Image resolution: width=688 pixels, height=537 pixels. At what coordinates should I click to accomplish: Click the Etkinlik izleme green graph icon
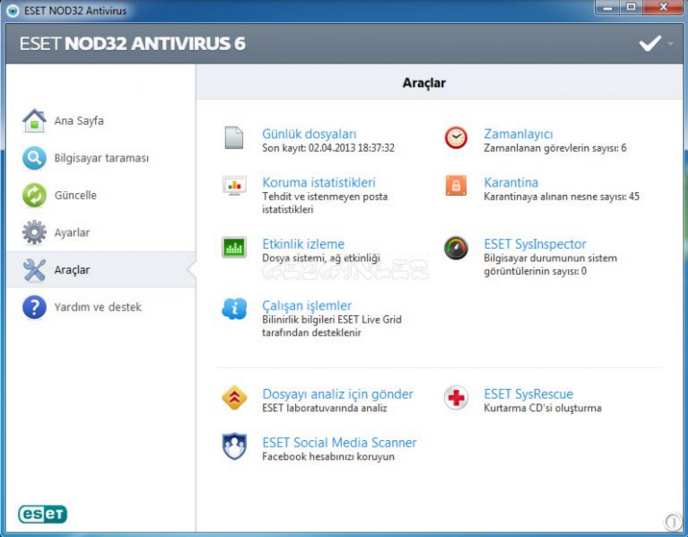[x=234, y=248]
